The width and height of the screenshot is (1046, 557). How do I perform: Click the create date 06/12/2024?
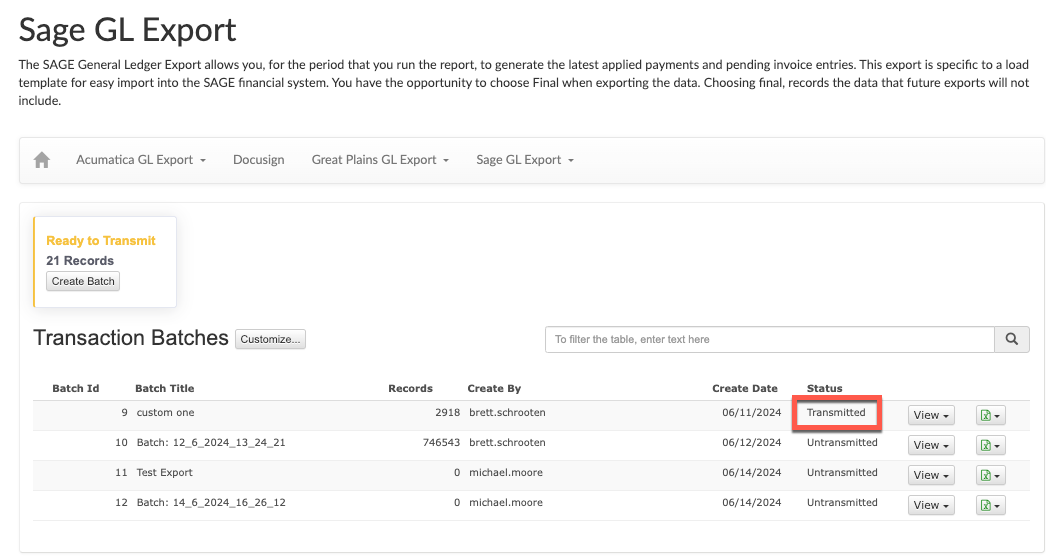coord(751,443)
